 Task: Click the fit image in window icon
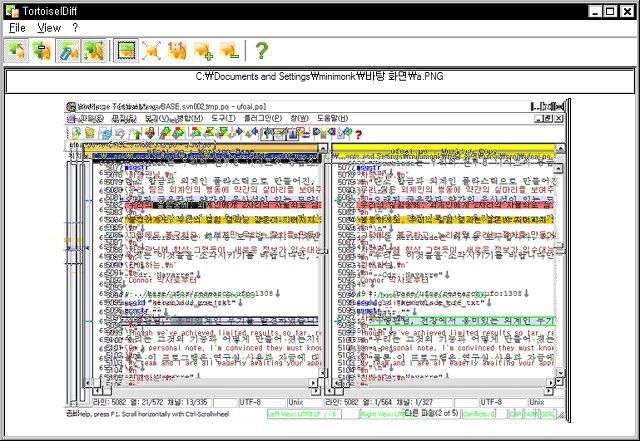pos(151,51)
